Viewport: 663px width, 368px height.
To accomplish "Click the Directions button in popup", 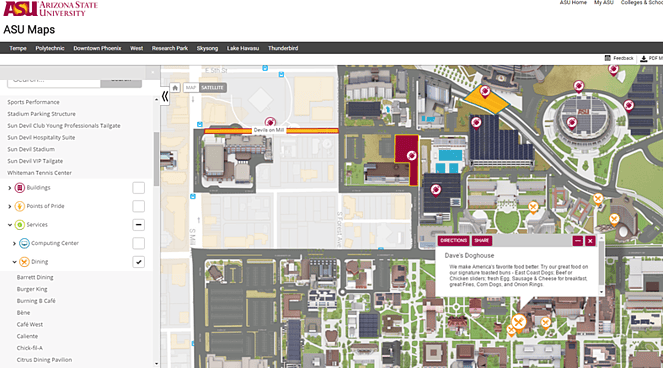I will click(453, 241).
